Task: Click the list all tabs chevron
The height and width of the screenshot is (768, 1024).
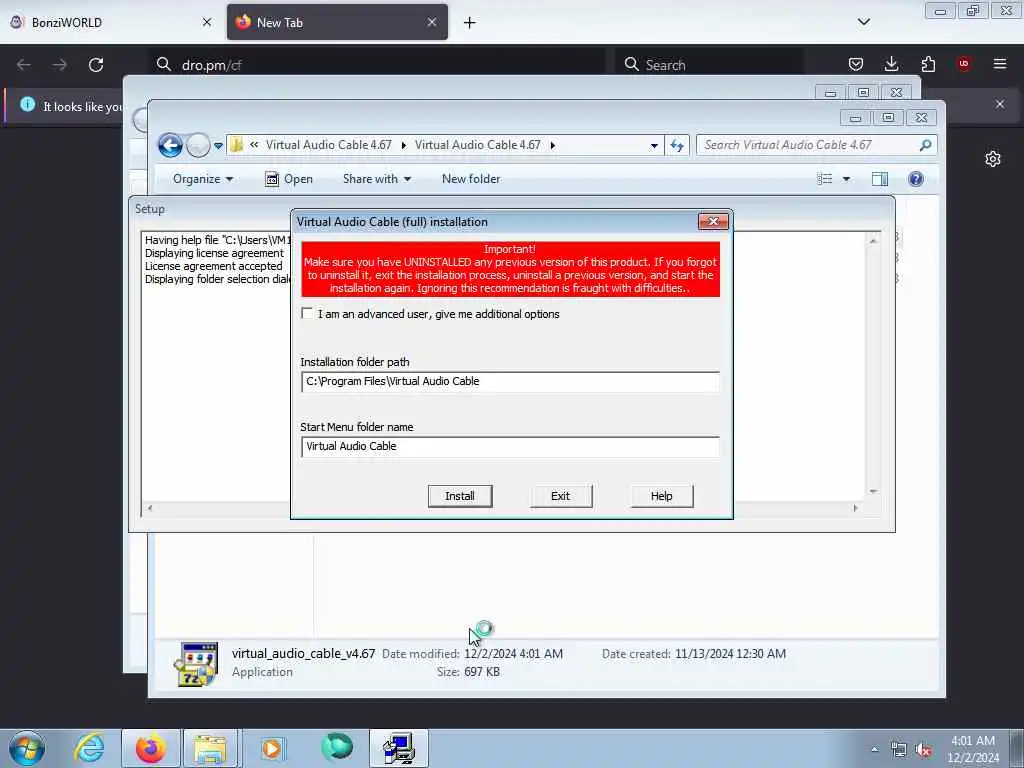Action: (863, 22)
